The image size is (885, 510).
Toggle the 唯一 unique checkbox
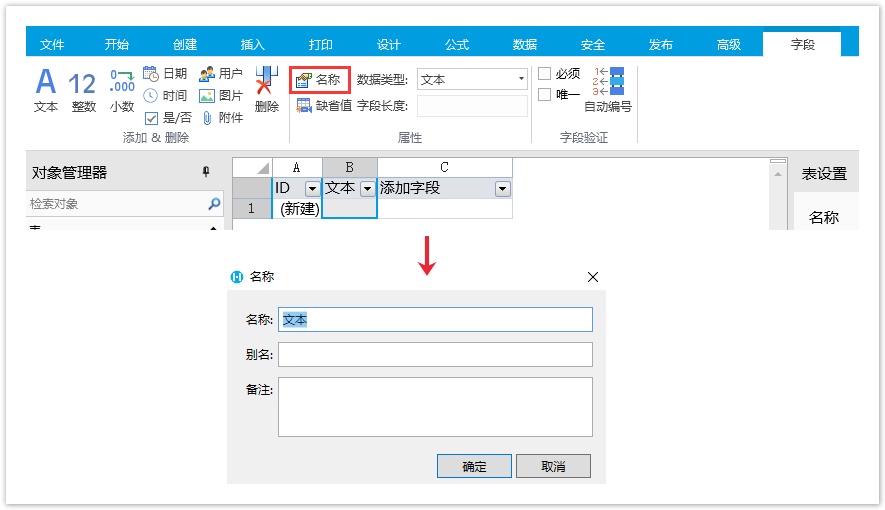coord(545,95)
